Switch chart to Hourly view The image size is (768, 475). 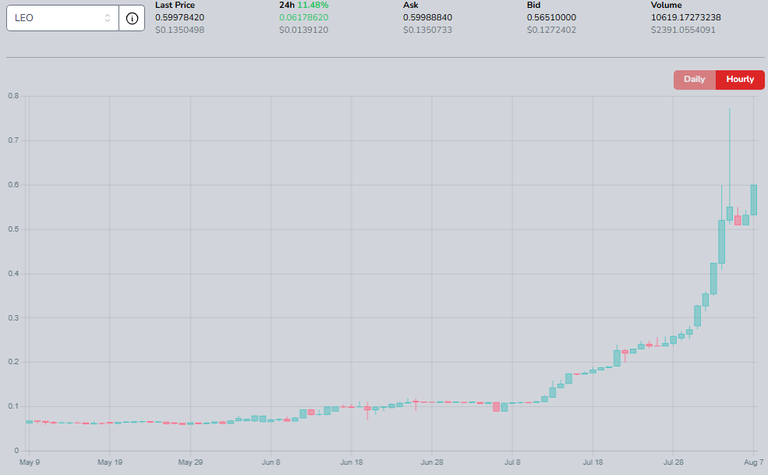740,79
